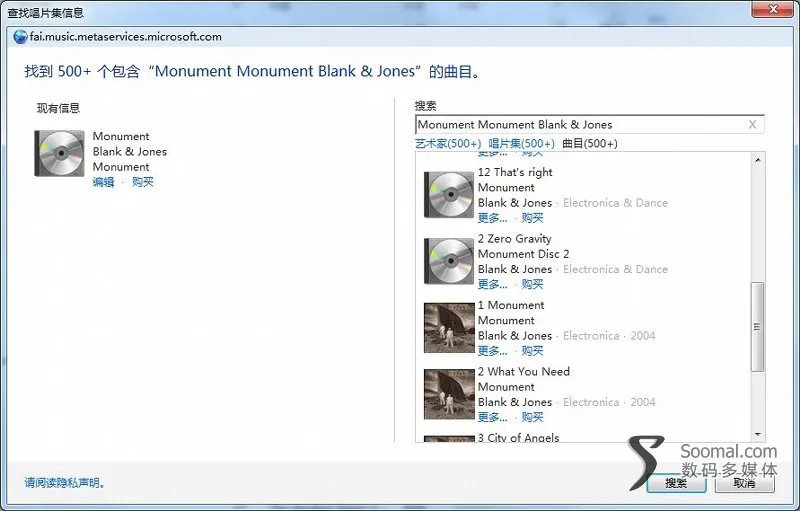Select the track title 3 City of Angels

[519, 438]
